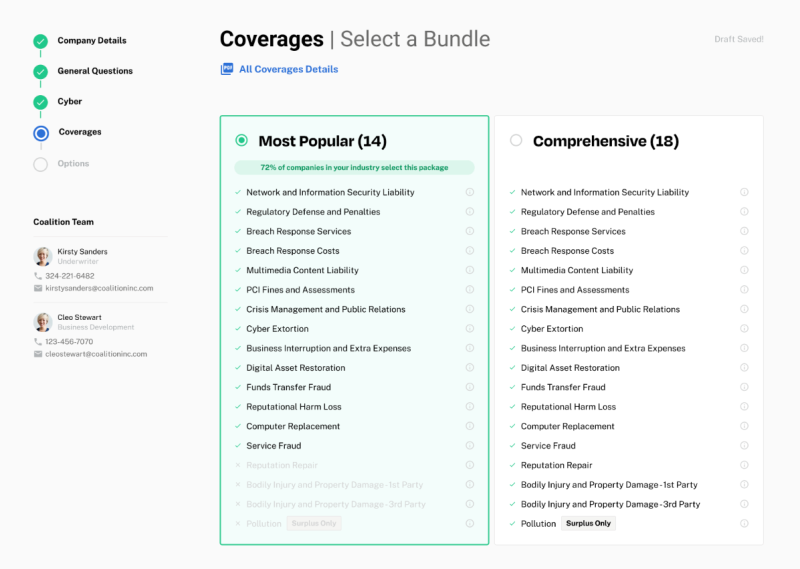The height and width of the screenshot is (569, 800).
Task: Navigate to the Cyber step
Action: click(70, 102)
